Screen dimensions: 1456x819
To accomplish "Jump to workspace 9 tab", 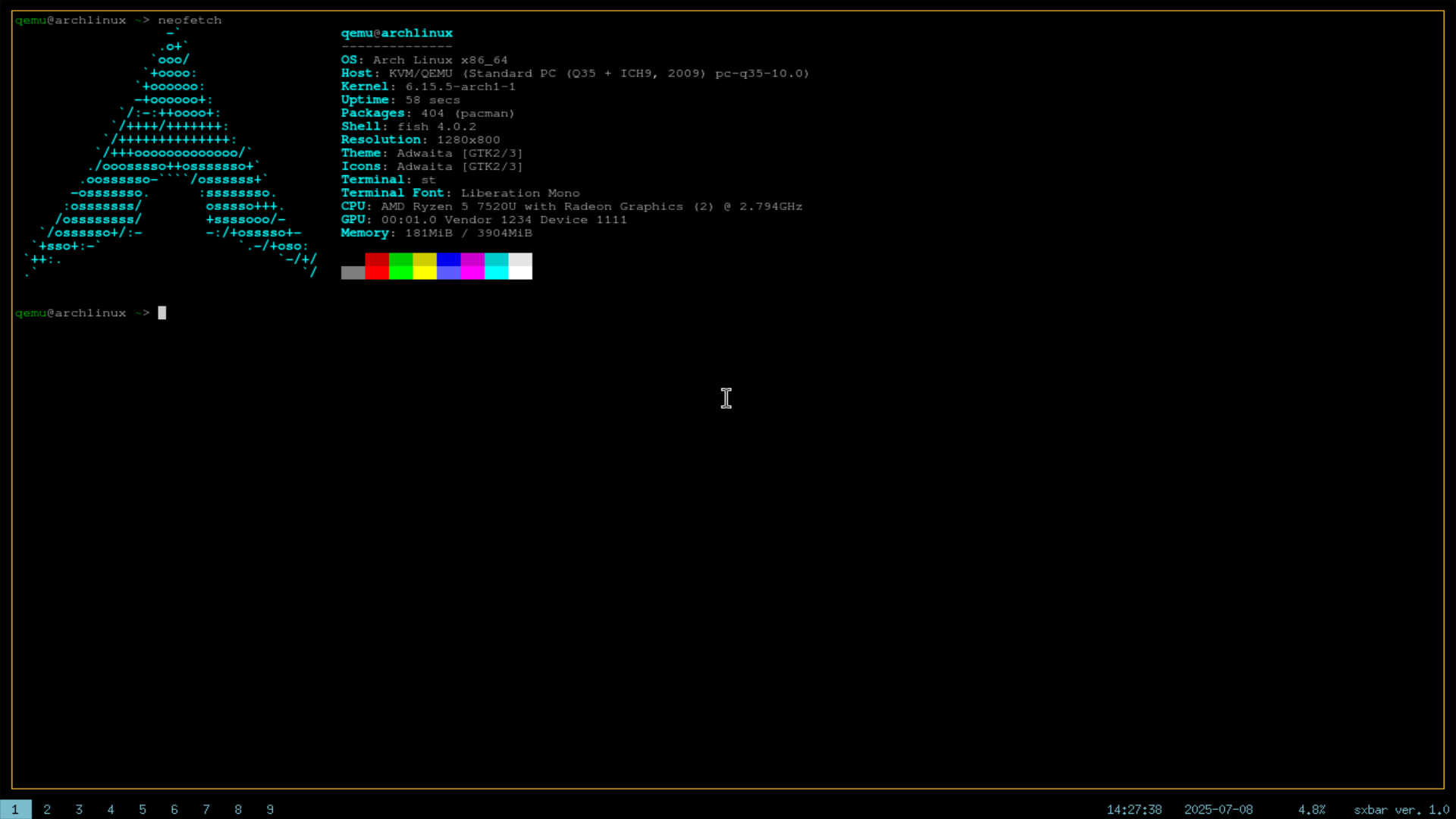I will coord(270,809).
